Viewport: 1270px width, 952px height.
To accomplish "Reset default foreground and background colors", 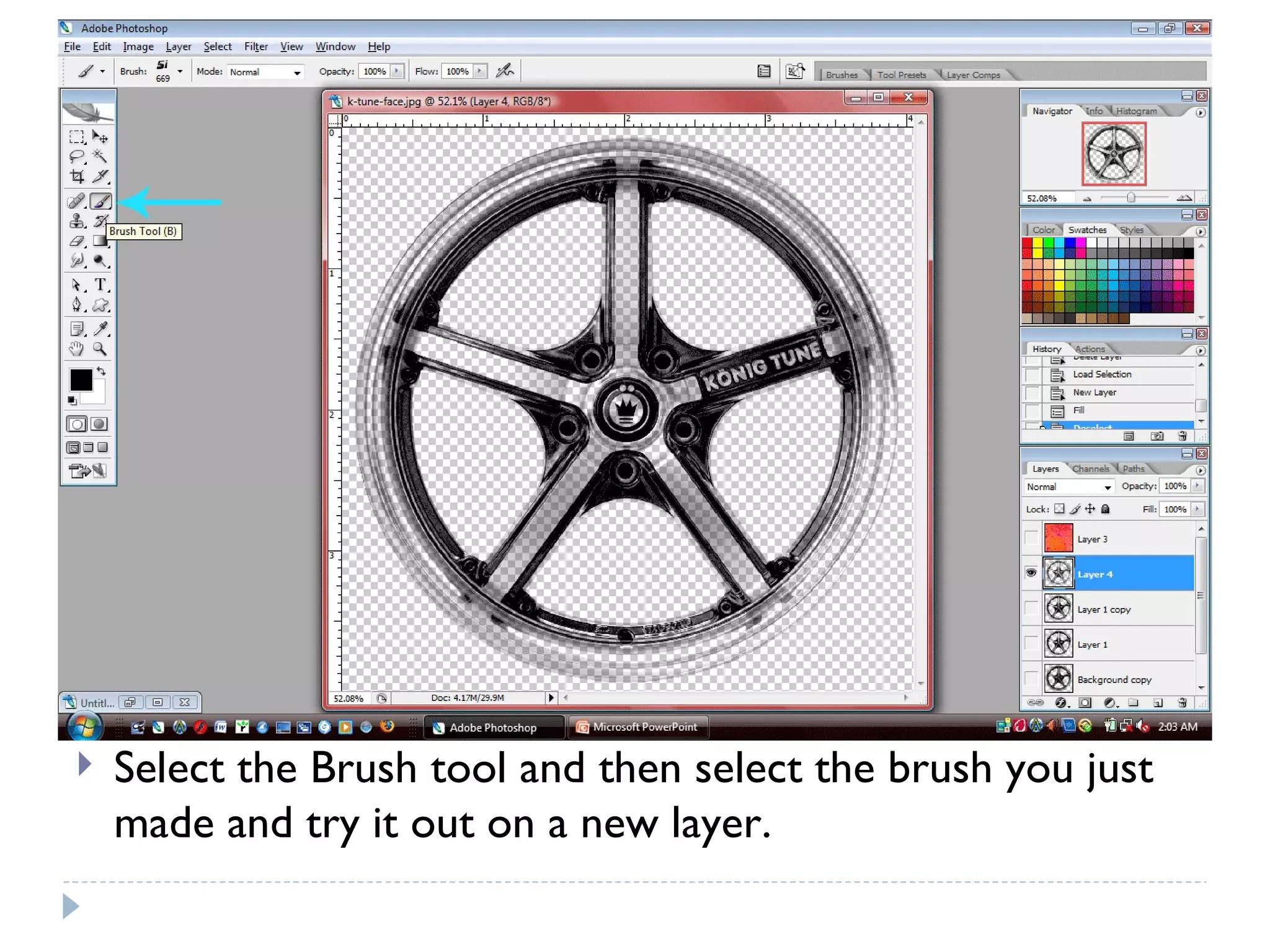I will [x=72, y=400].
